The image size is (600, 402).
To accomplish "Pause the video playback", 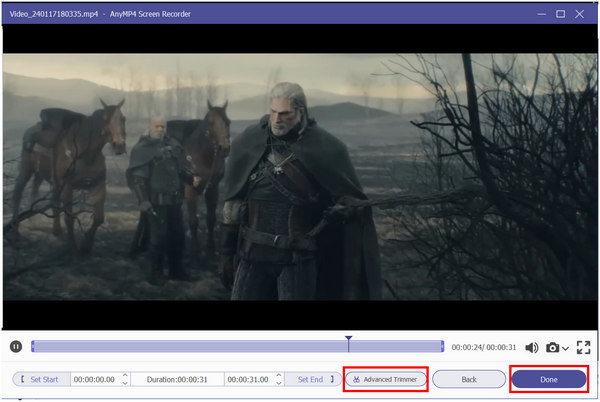I will coord(16,347).
